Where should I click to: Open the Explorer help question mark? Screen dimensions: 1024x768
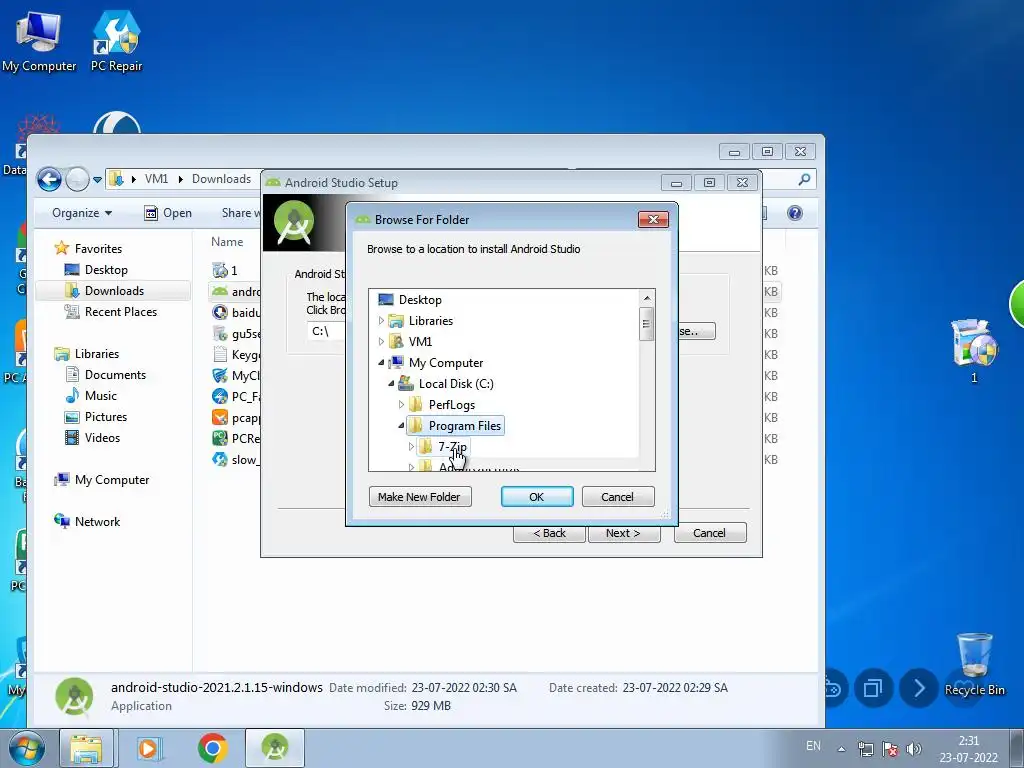click(795, 213)
